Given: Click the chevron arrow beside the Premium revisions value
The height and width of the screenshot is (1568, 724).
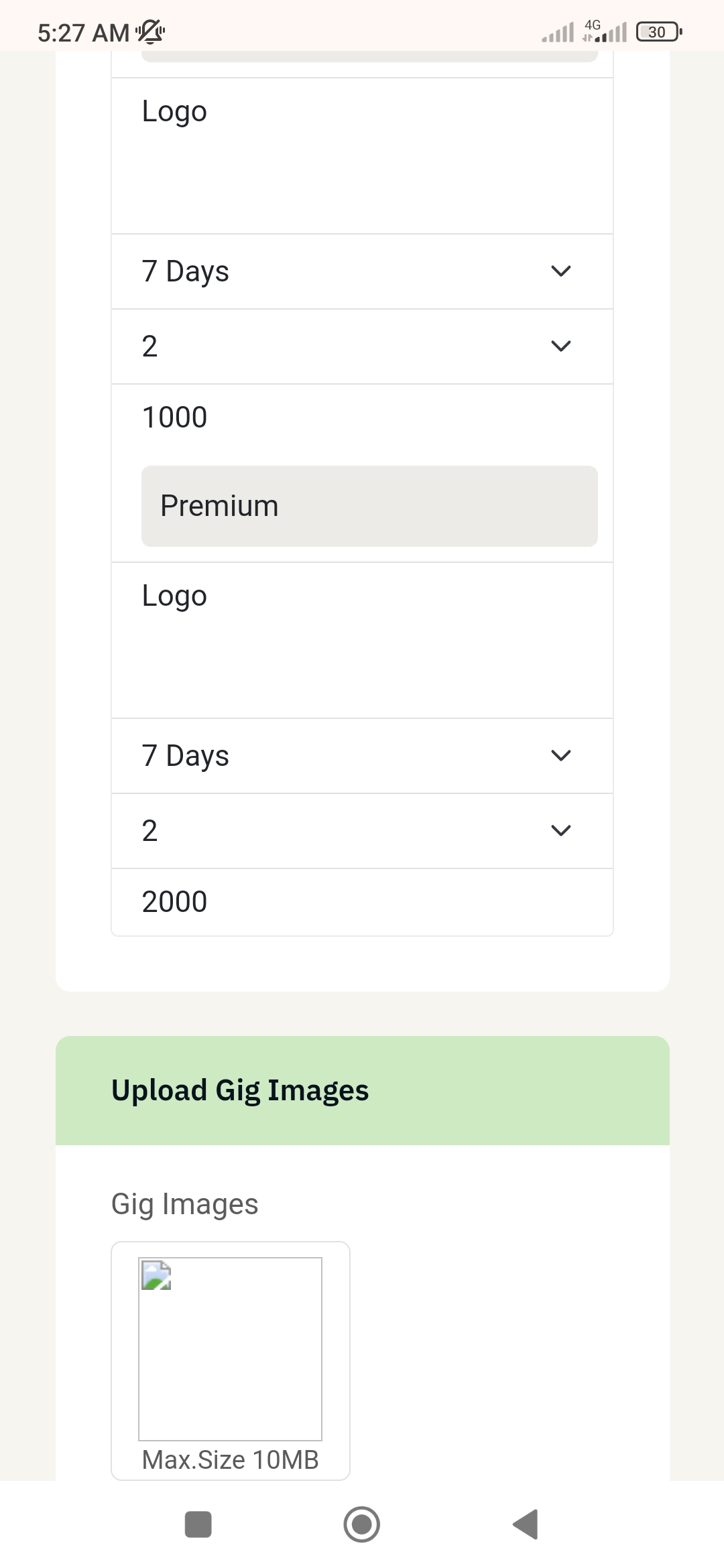Looking at the screenshot, I should [560, 831].
